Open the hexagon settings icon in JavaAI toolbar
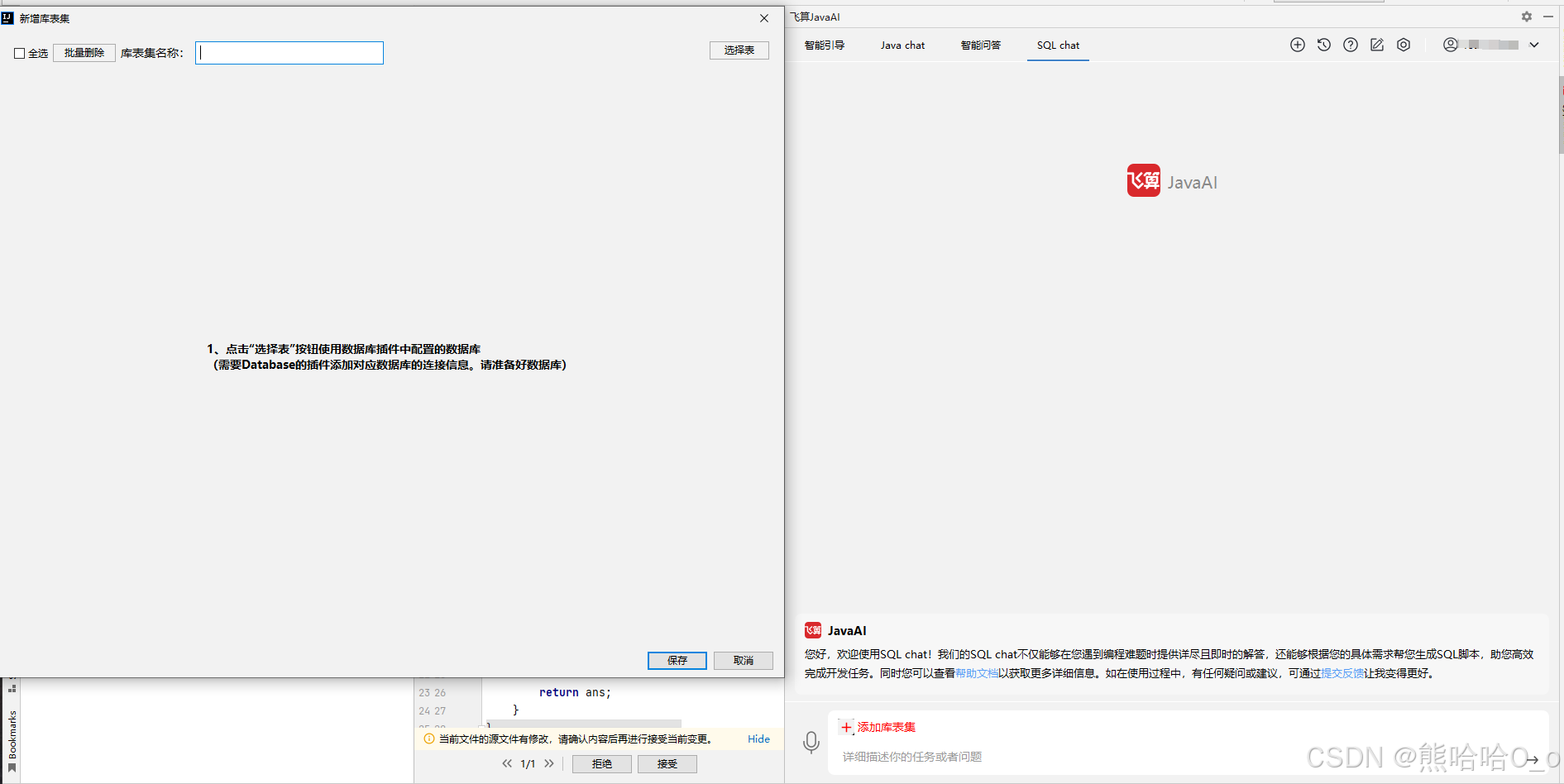Viewport: 1564px width, 784px height. (x=1404, y=45)
